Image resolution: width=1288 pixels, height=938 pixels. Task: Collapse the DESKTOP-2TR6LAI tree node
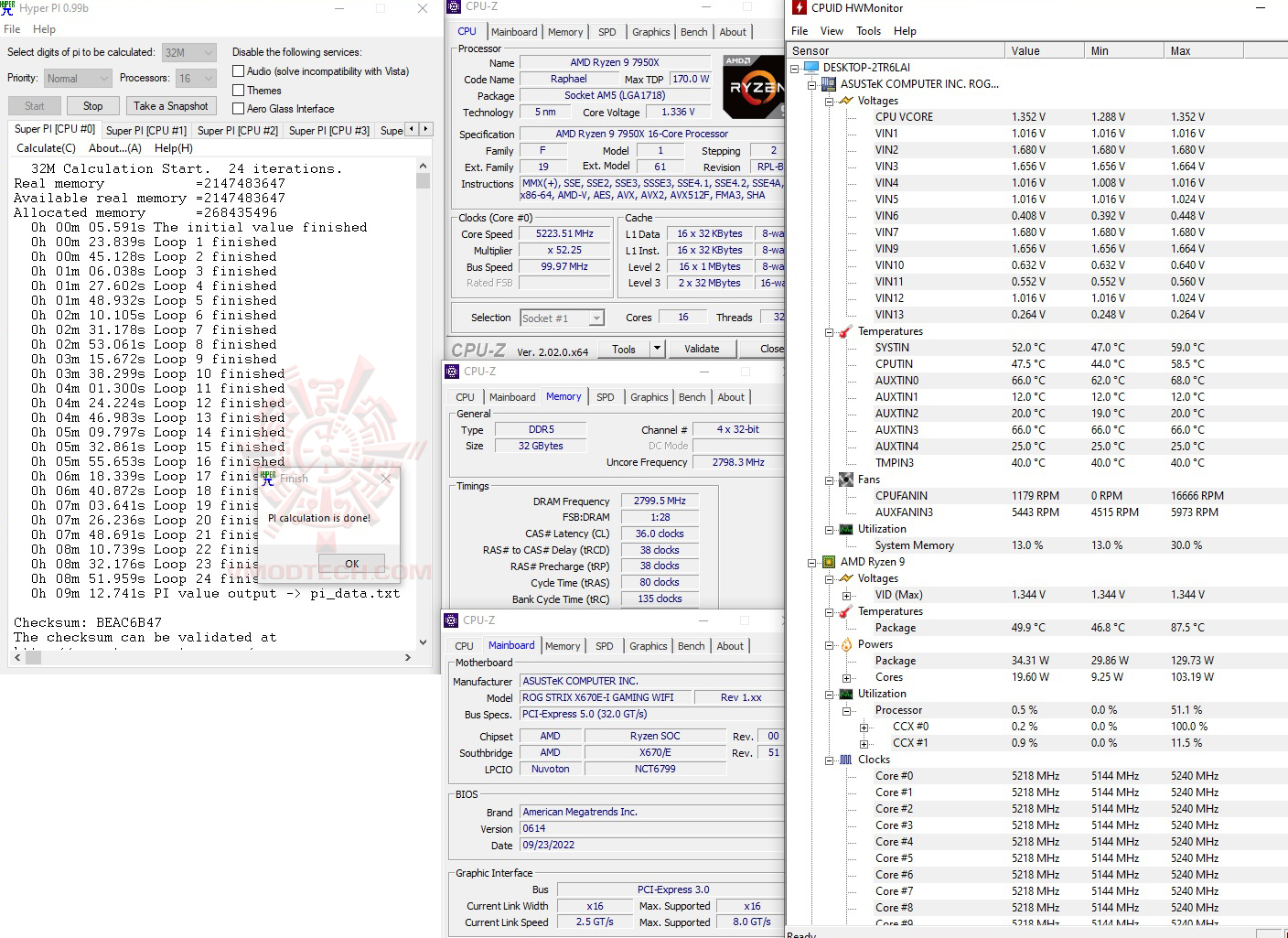point(795,68)
